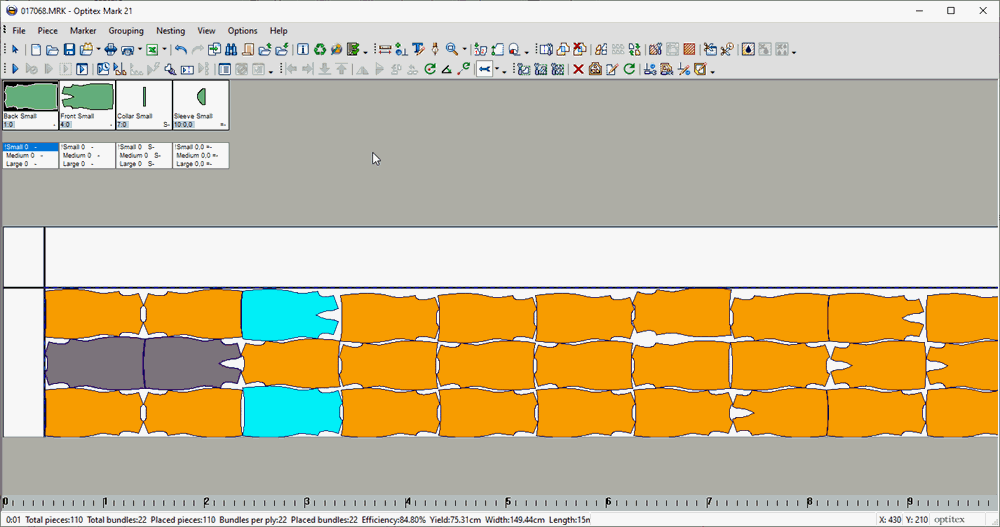Image resolution: width=1000 pixels, height=527 pixels.
Task: Open the dropdown arrow beside the magnifier Zoom tool
Action: point(465,50)
